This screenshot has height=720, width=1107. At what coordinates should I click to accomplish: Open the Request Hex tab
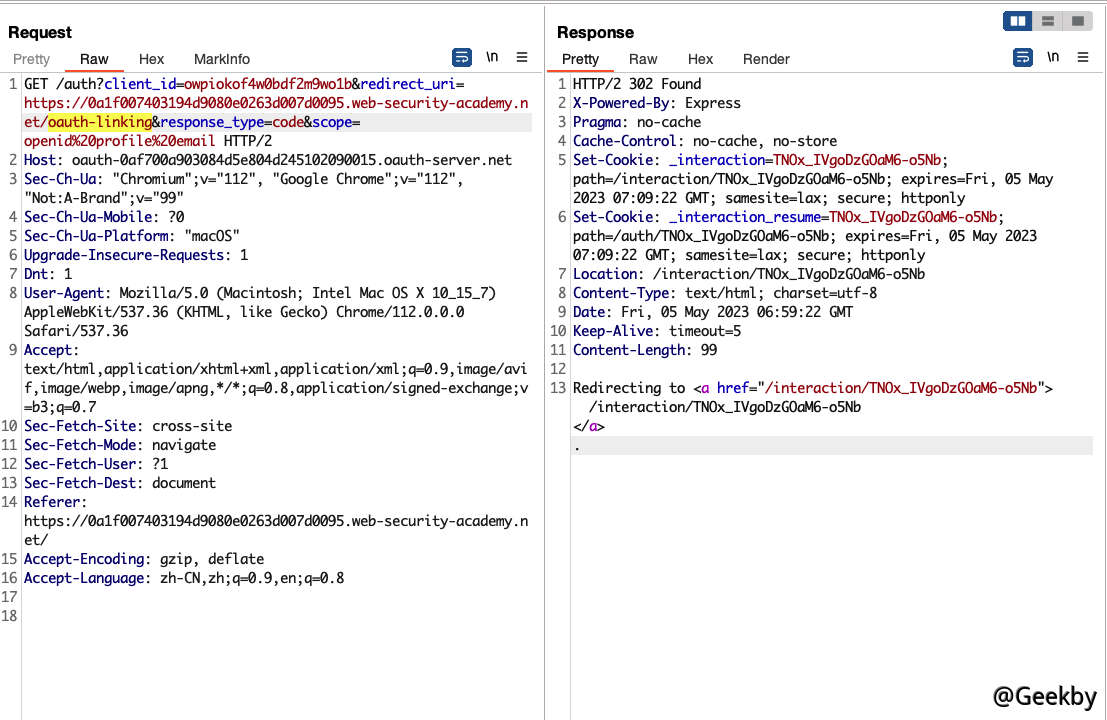pos(151,59)
